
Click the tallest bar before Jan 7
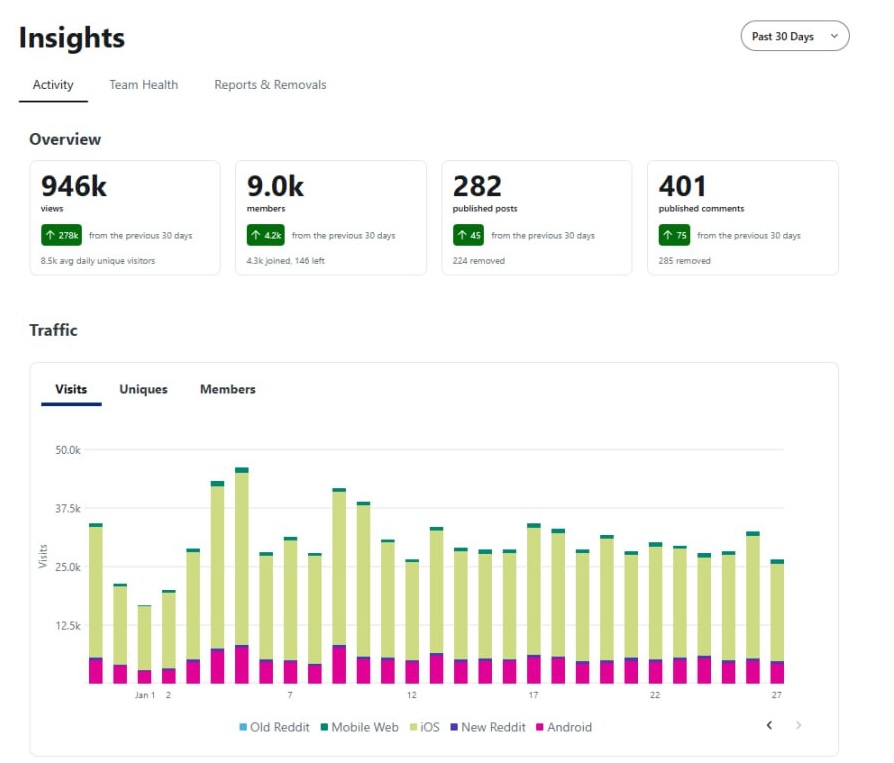(x=241, y=560)
